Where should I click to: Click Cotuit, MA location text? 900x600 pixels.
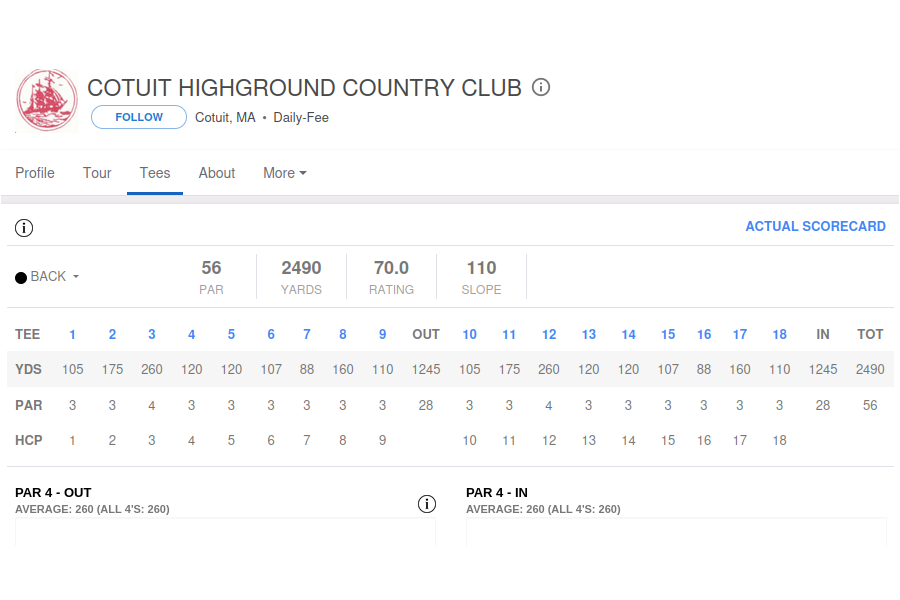[x=225, y=118]
